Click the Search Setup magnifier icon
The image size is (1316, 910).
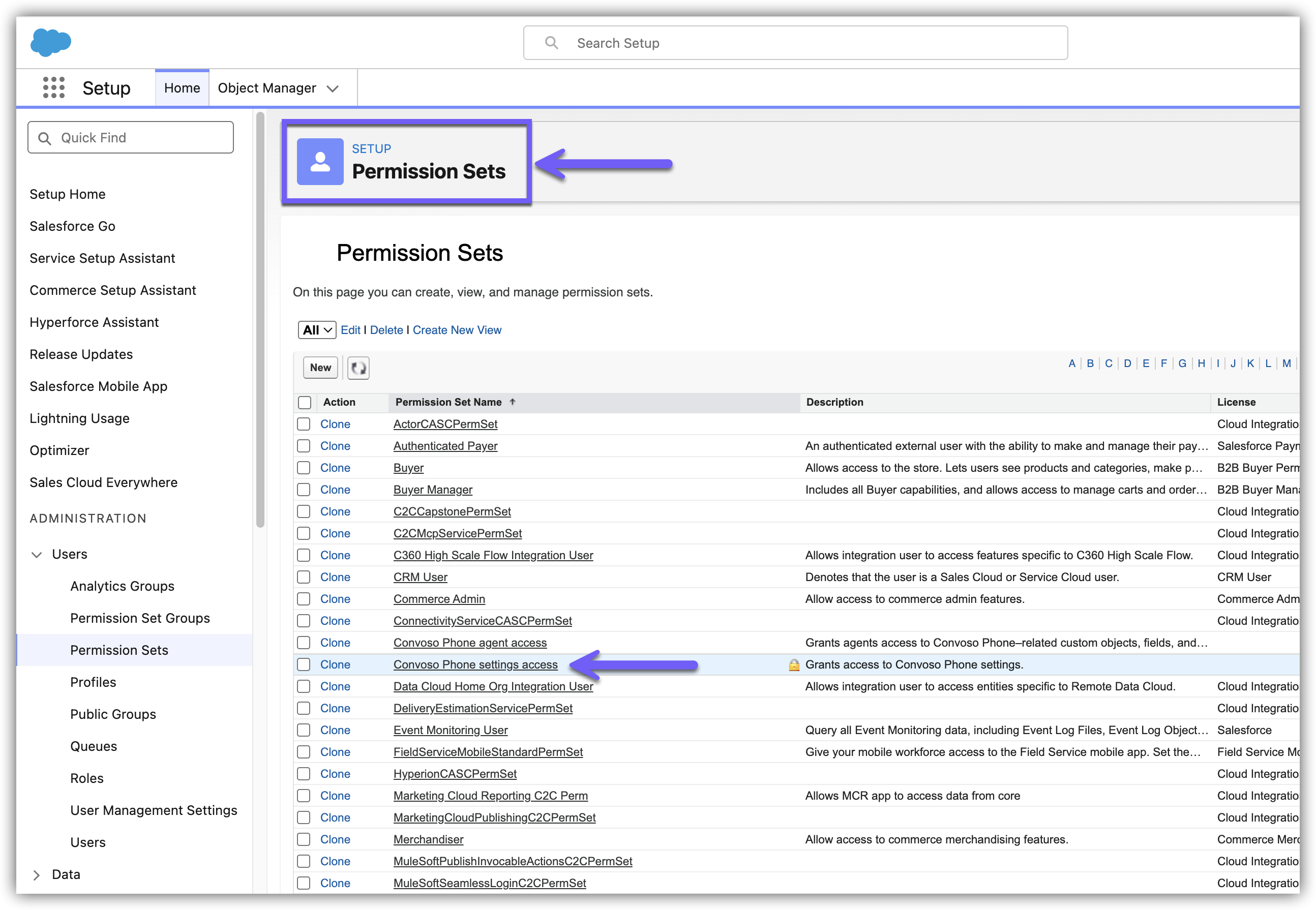(x=551, y=43)
